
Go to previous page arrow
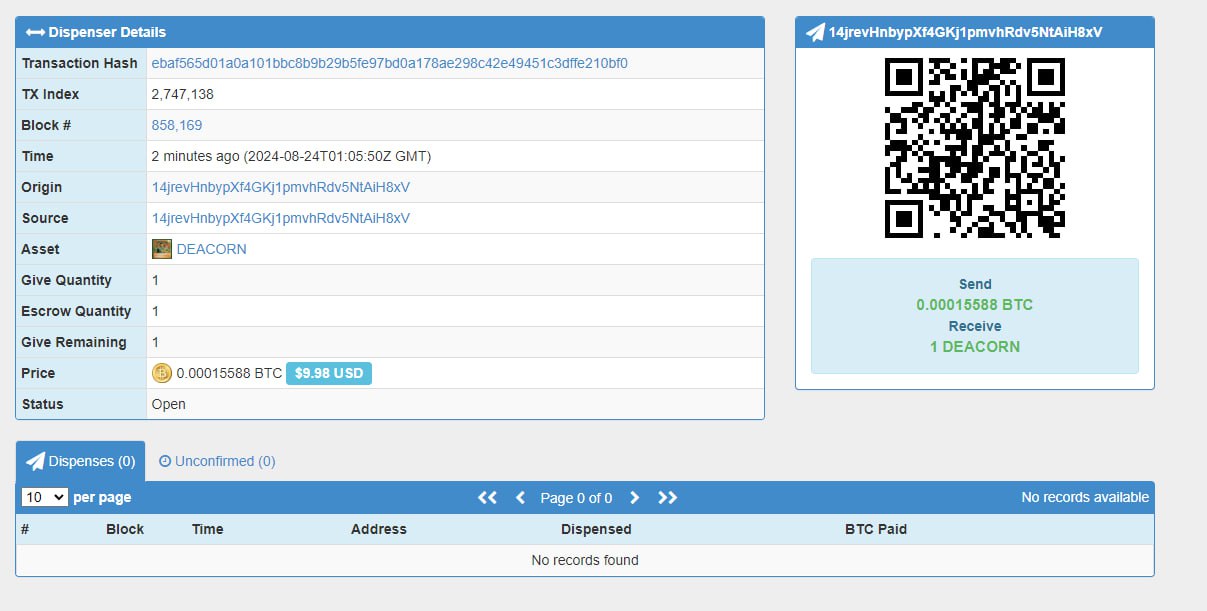(520, 497)
